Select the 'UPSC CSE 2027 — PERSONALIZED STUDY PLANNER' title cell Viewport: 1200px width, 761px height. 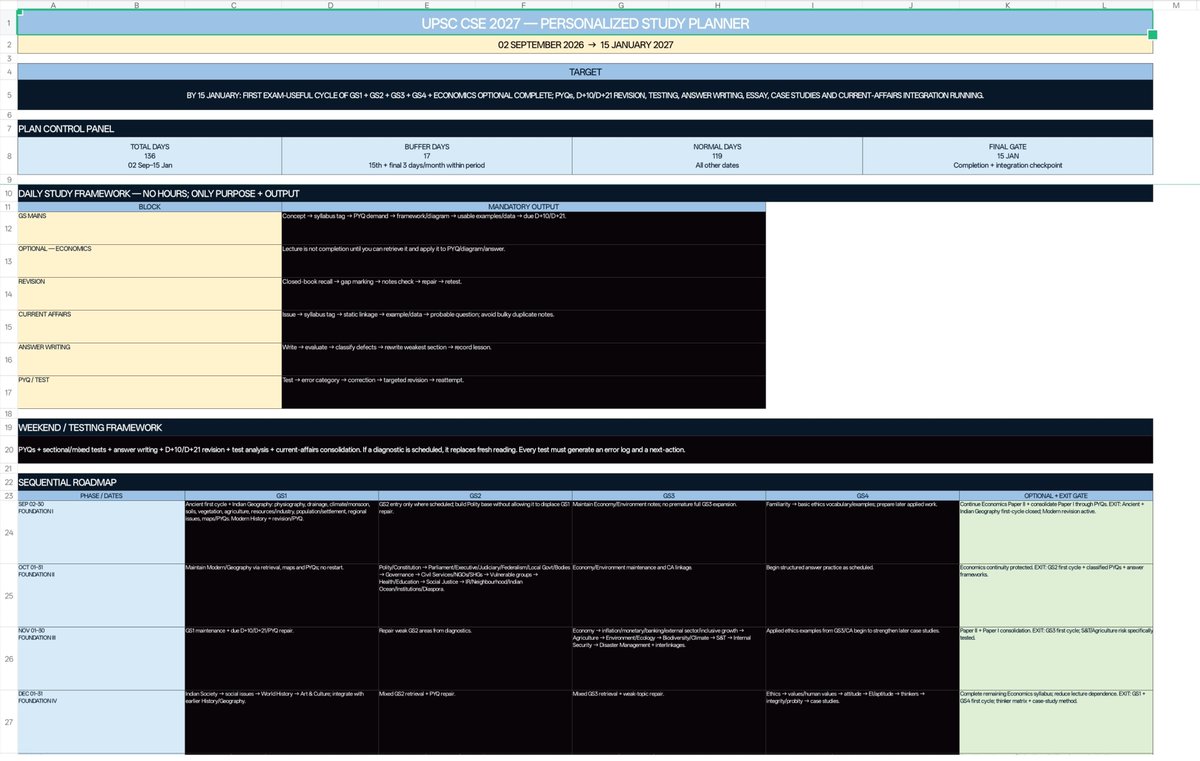point(585,22)
